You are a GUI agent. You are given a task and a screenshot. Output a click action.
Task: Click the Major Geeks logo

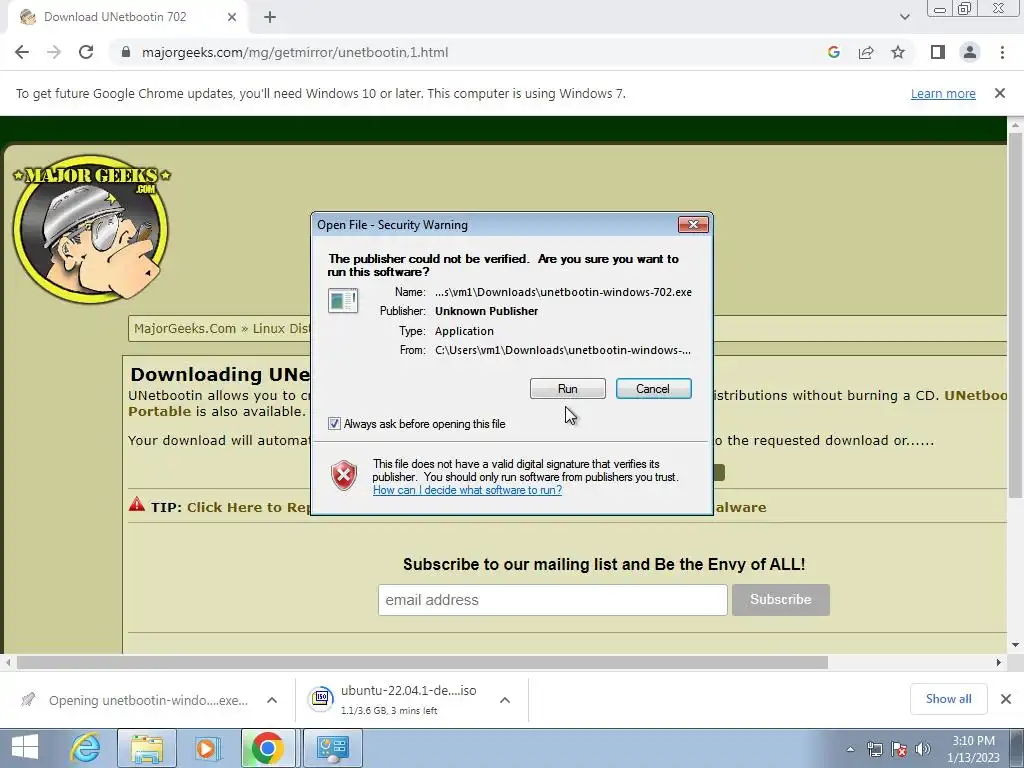coord(91,229)
